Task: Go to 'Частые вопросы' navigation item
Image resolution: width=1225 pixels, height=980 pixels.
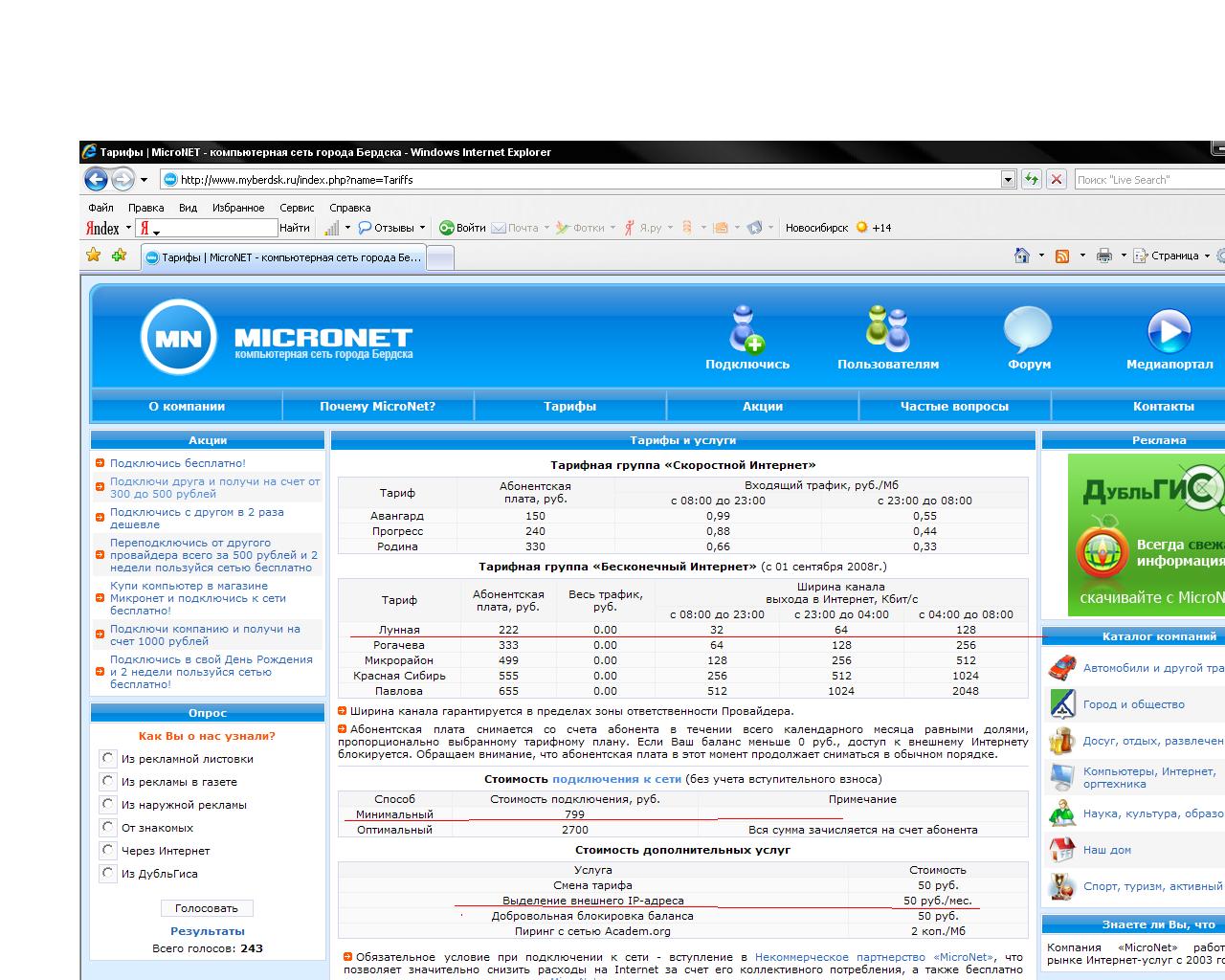Action: click(954, 406)
